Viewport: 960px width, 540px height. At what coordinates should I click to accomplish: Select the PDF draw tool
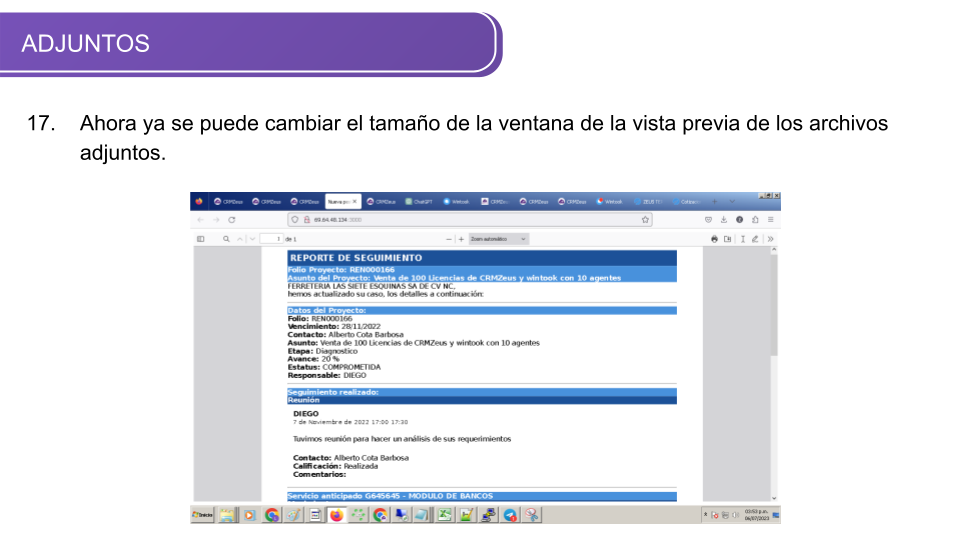755,239
